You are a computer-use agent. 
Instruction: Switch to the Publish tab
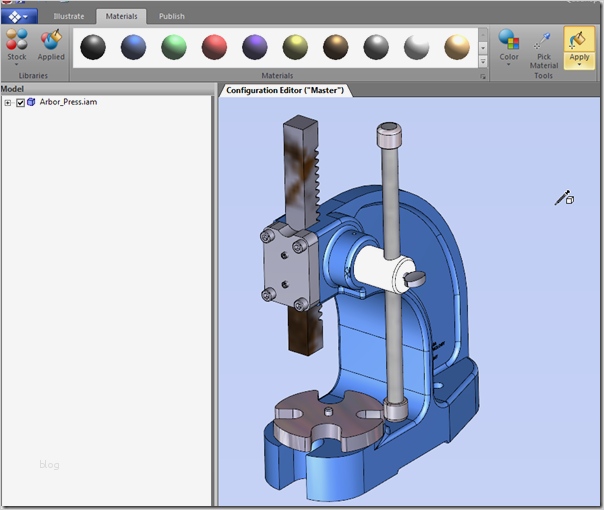[171, 16]
